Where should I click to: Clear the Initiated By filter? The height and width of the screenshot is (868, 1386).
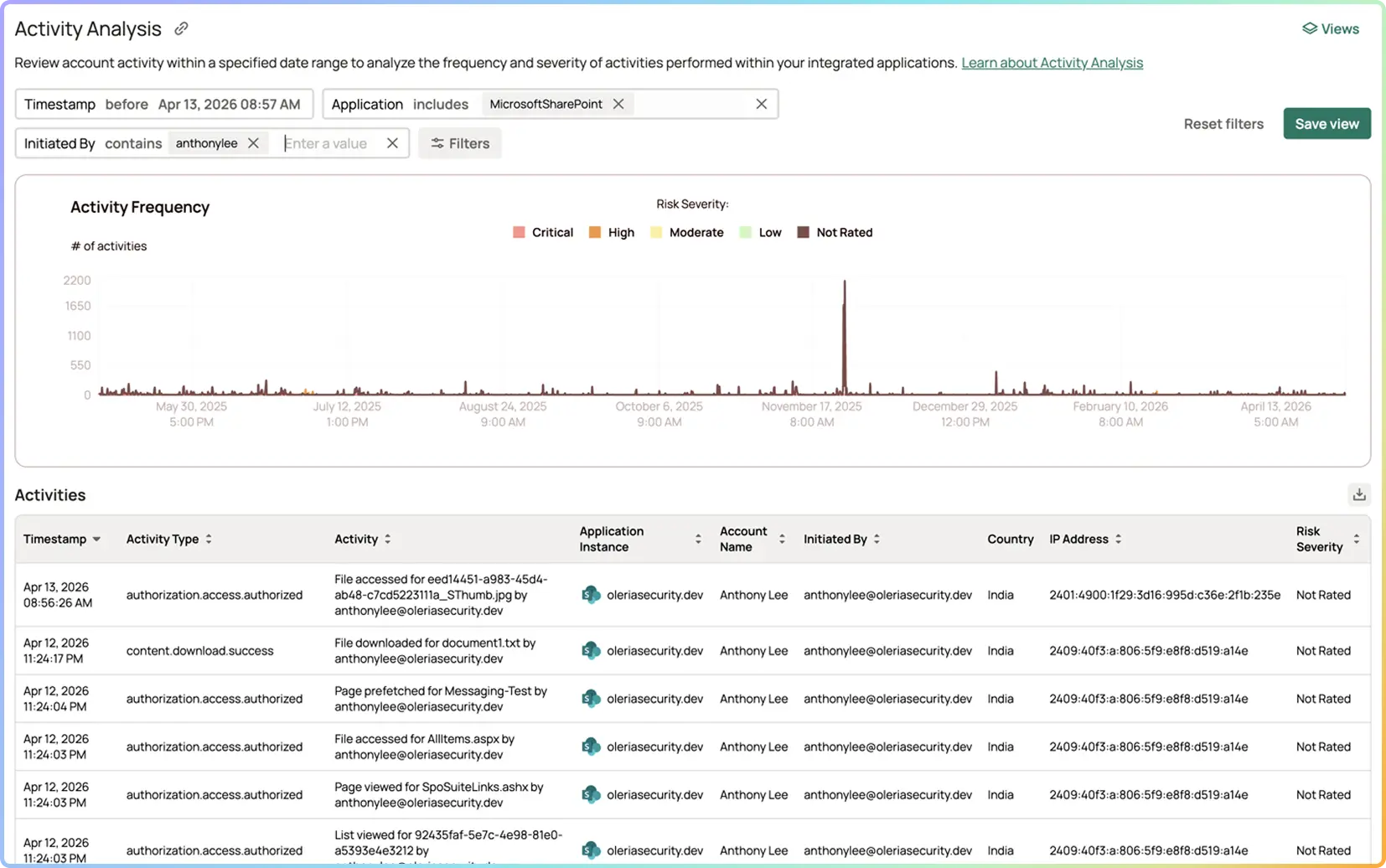pyautogui.click(x=392, y=143)
